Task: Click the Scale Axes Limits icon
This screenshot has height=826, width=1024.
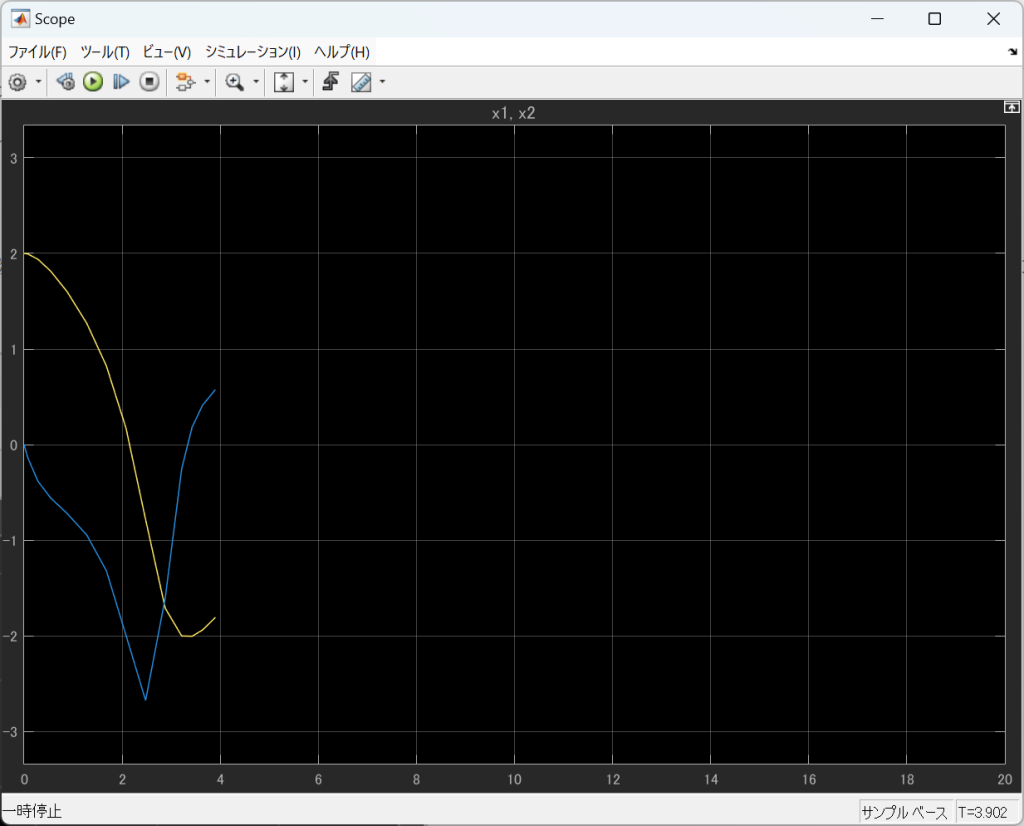Action: (283, 82)
